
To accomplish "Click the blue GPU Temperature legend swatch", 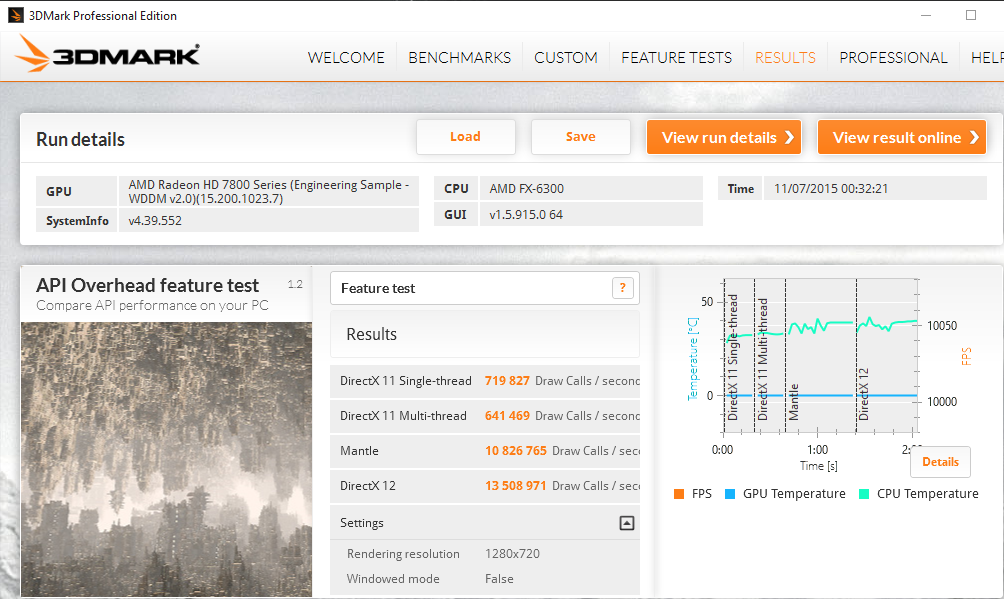I will click(x=729, y=494).
